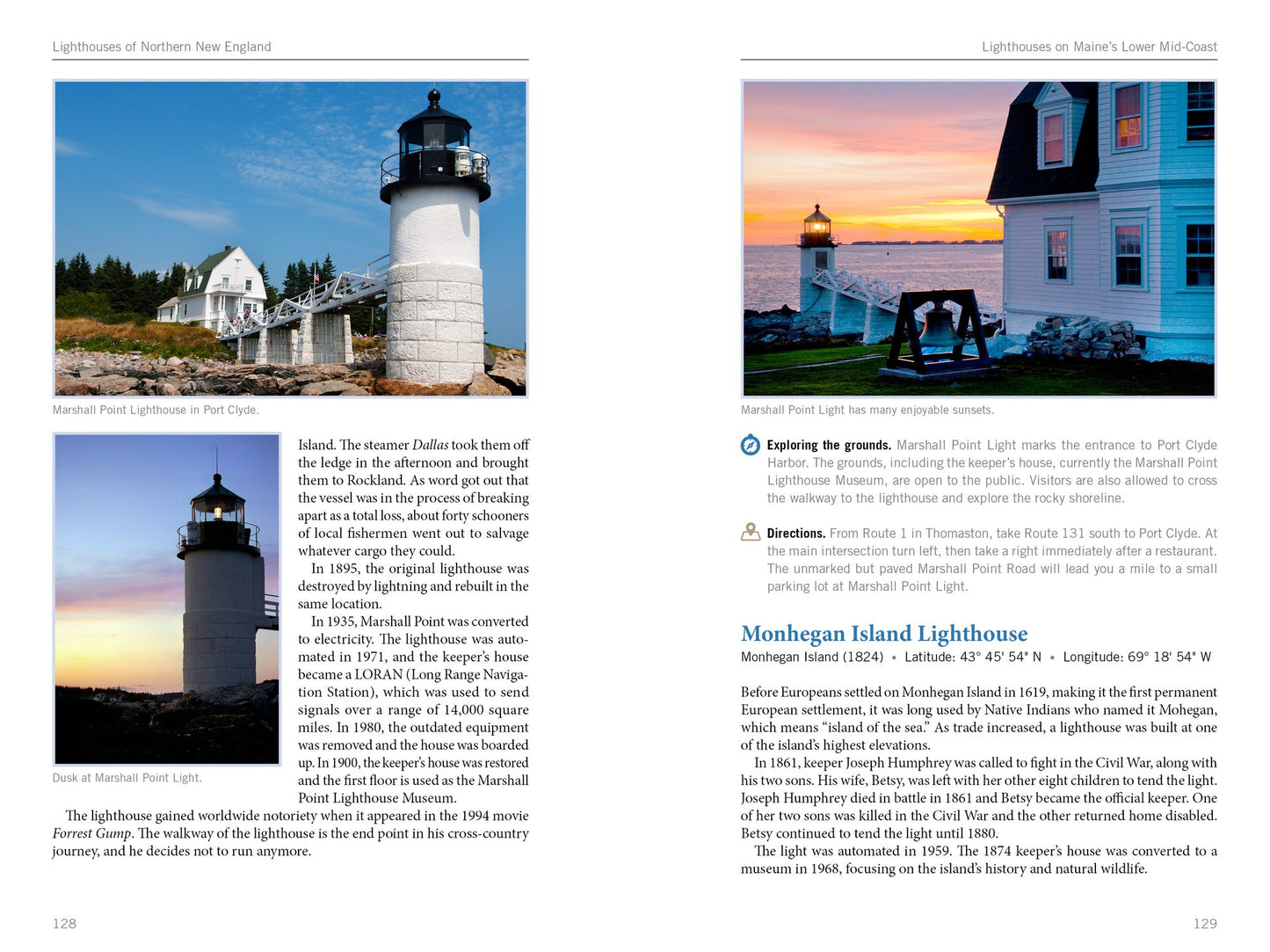Image resolution: width=1270 pixels, height=952 pixels.
Task: Click the line the walkway to the lighthouse and explore
Action: 946,498
